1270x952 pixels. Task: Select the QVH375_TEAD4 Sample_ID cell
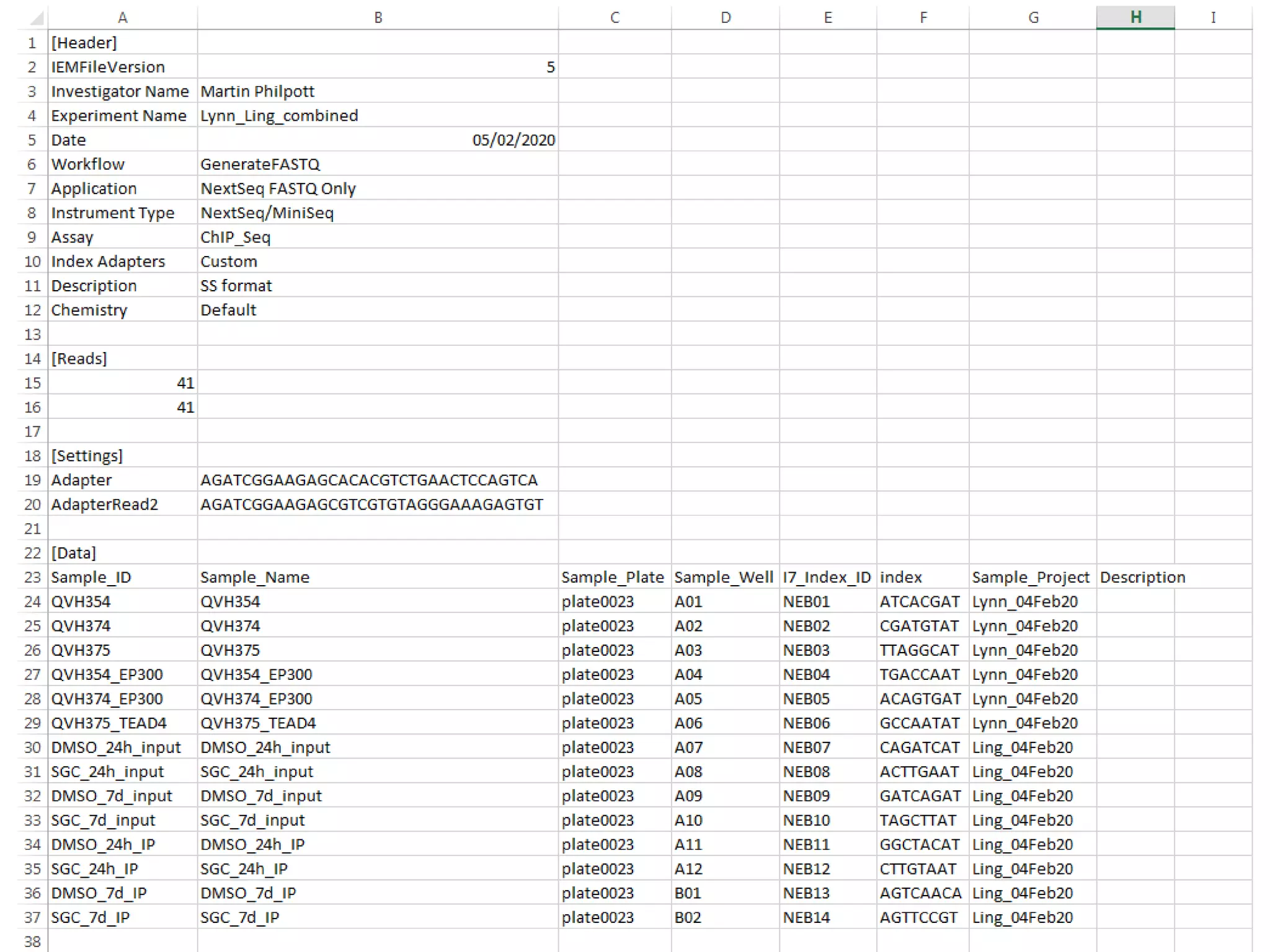click(122, 723)
